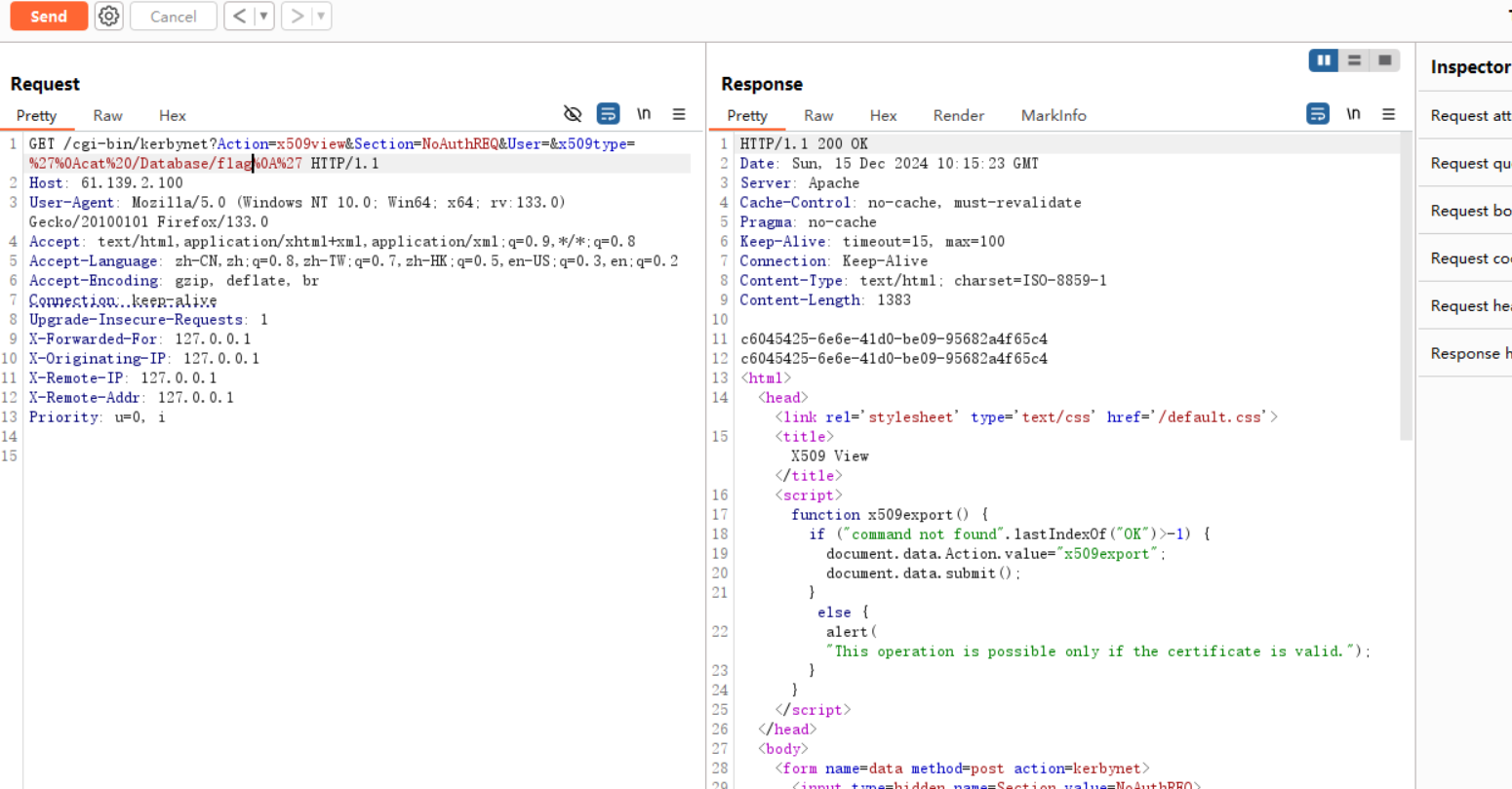Open the Request panel hamburger menu
This screenshot has width=1512, height=789.
tap(679, 114)
